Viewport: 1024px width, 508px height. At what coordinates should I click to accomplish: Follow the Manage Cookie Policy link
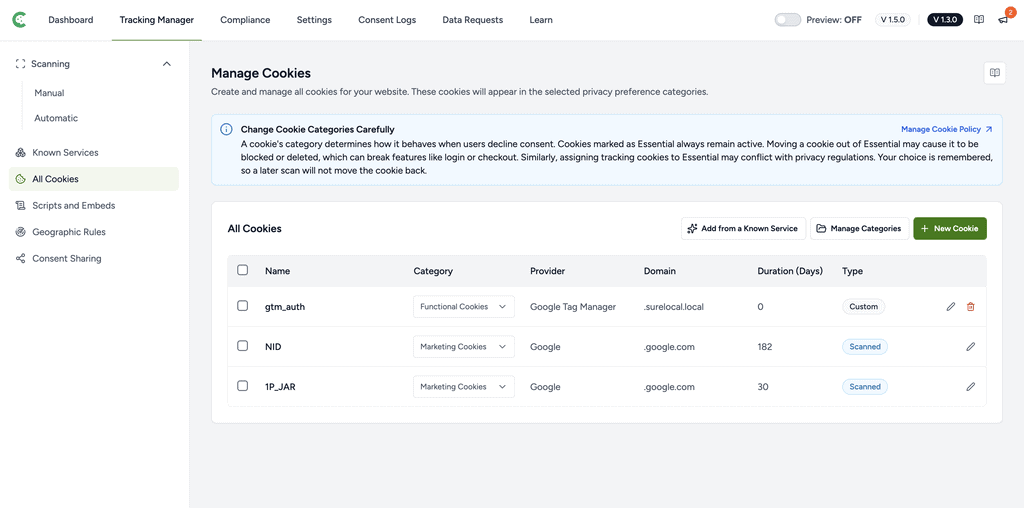[946, 129]
